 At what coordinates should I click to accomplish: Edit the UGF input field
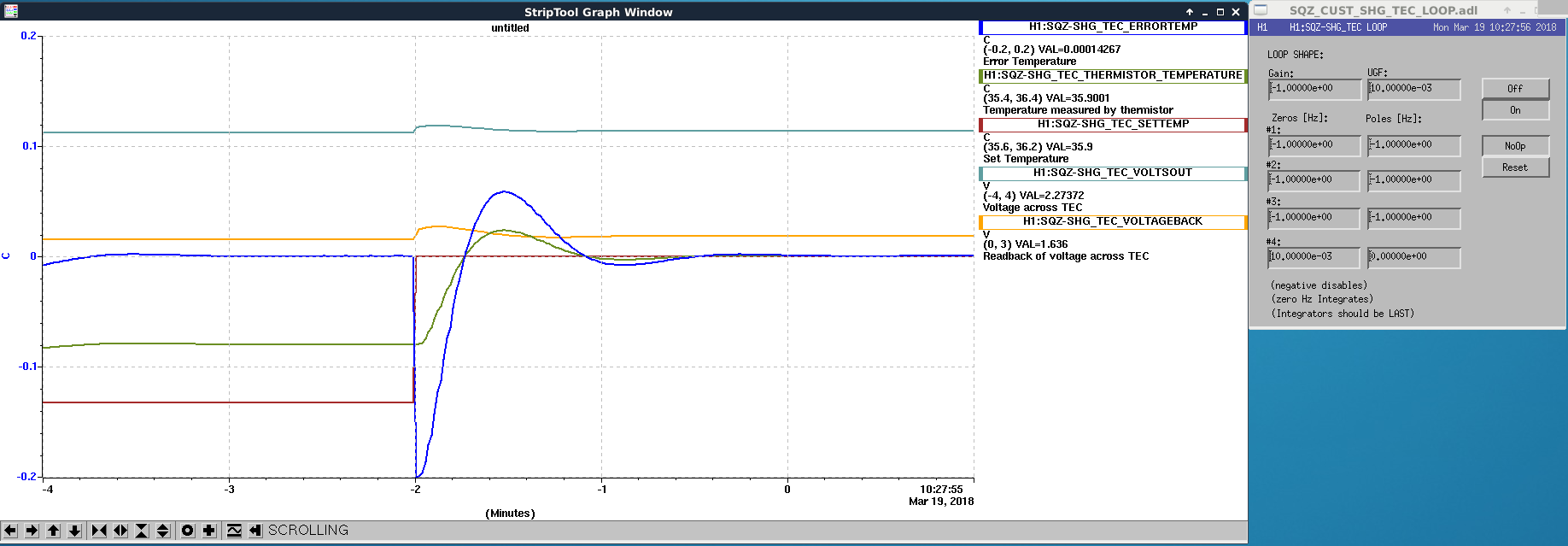[1413, 89]
